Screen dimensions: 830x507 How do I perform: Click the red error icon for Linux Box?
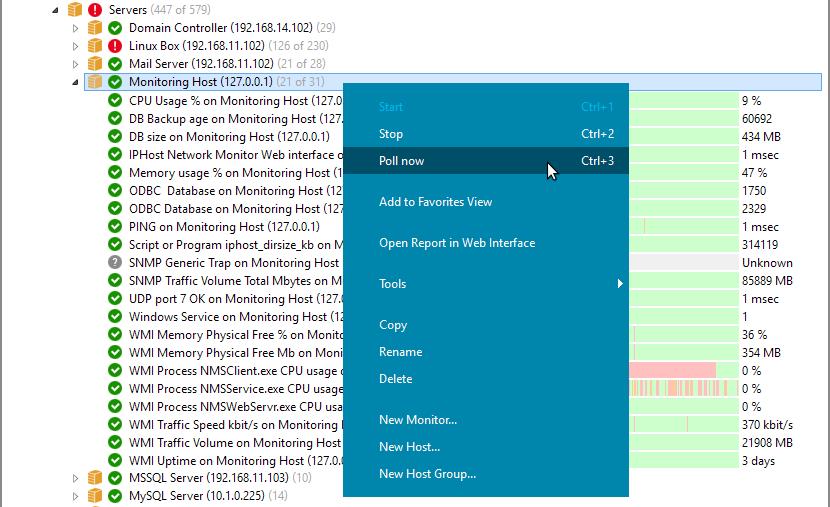click(115, 46)
